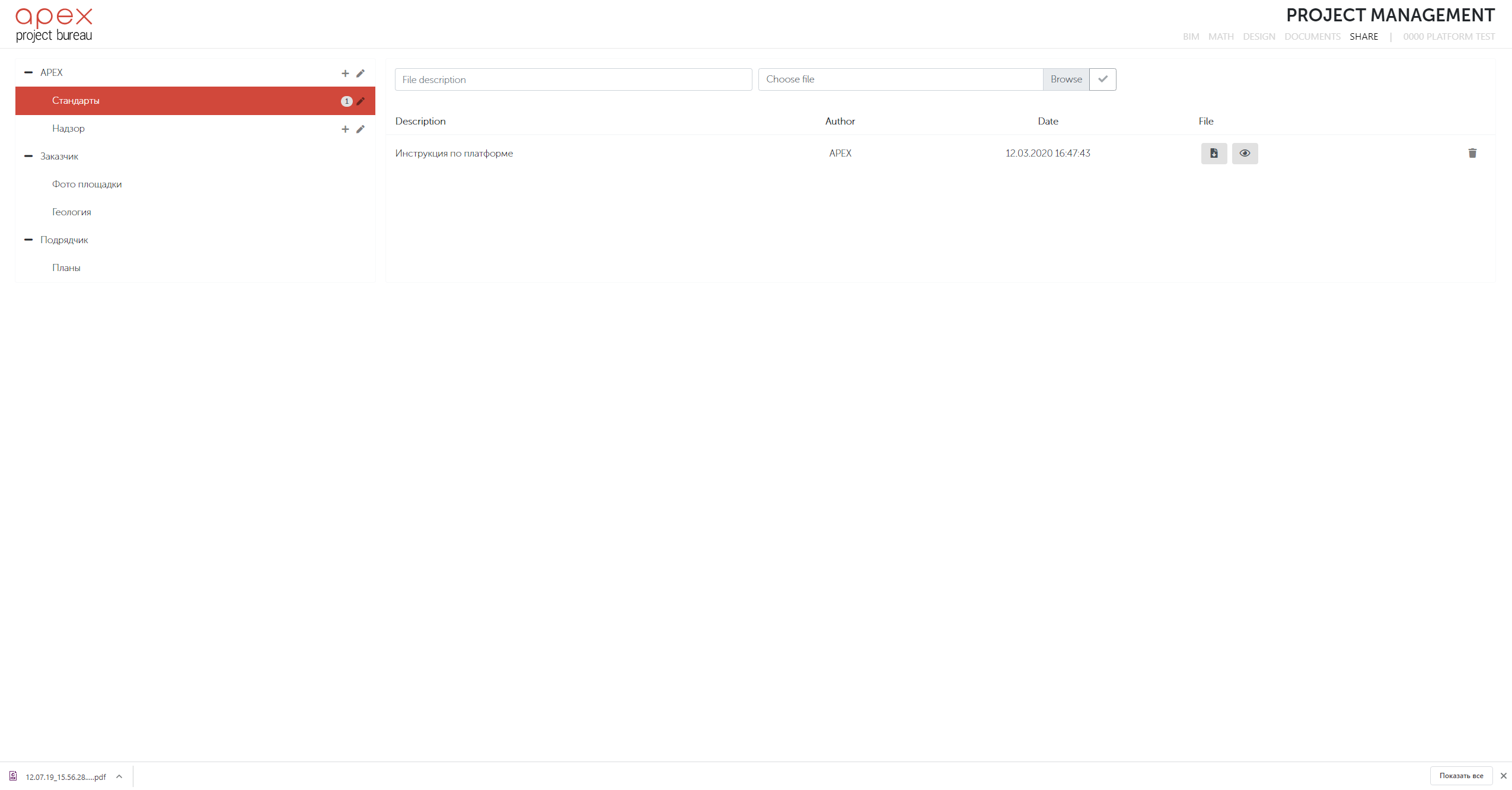Switch to the DOCUMENTS menu
Image resolution: width=1512 pixels, height=790 pixels.
click(x=1312, y=37)
